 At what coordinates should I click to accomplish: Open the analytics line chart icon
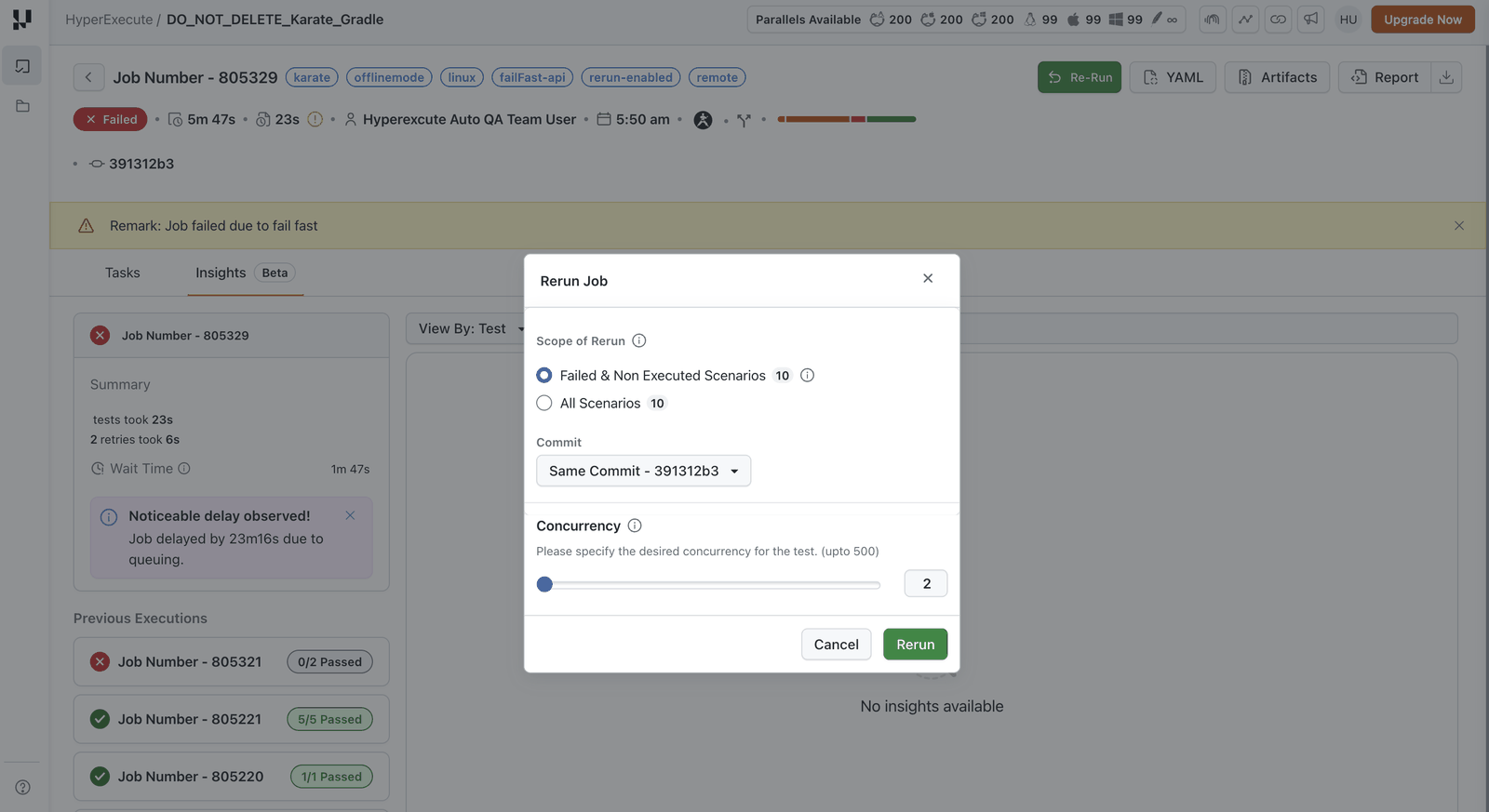1245,20
